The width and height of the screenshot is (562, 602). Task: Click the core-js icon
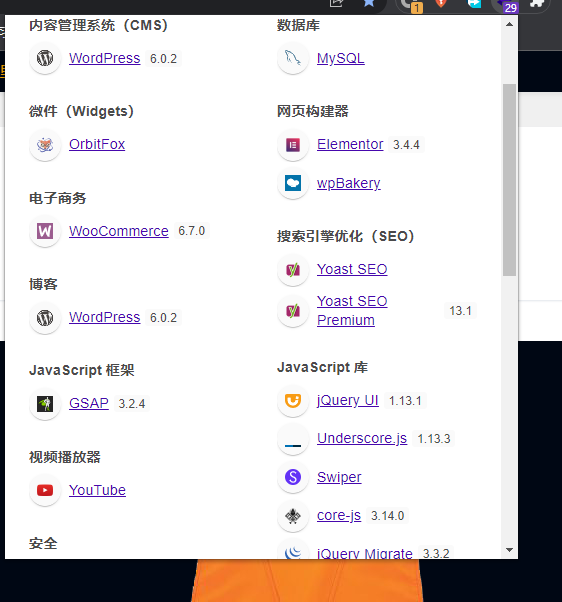pyautogui.click(x=293, y=516)
